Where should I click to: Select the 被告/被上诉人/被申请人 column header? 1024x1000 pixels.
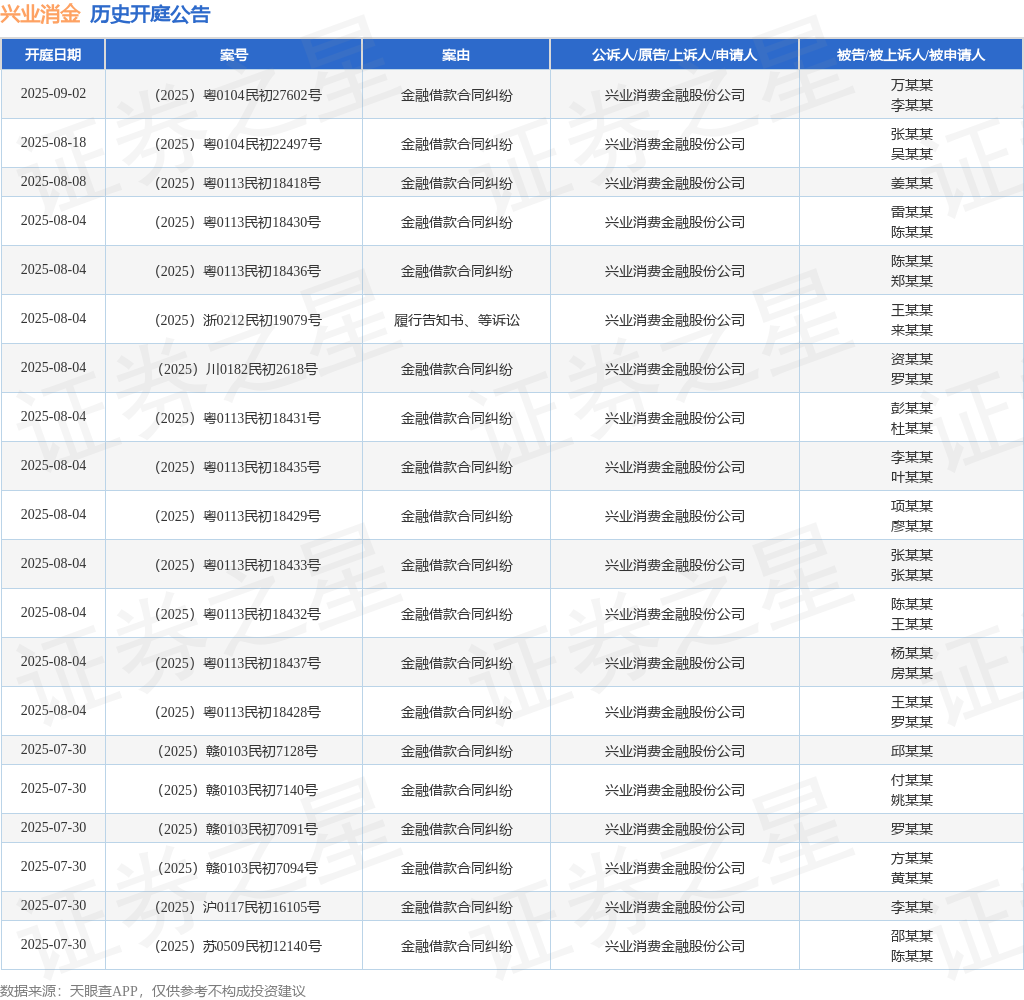[x=911, y=55]
